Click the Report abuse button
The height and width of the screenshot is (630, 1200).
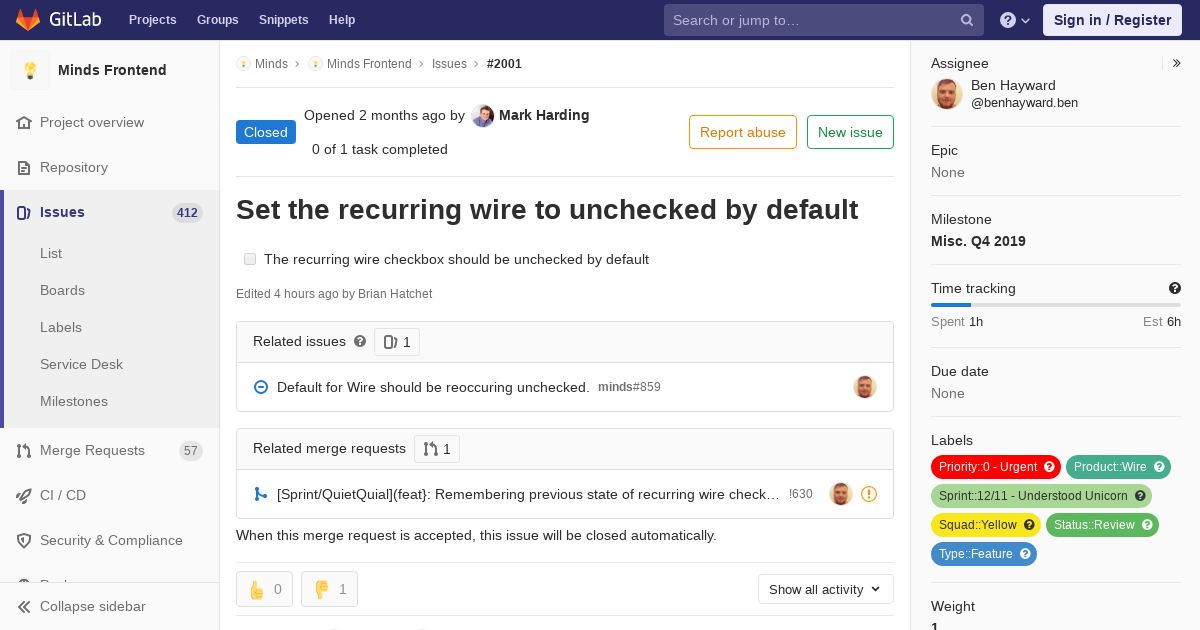(x=742, y=132)
